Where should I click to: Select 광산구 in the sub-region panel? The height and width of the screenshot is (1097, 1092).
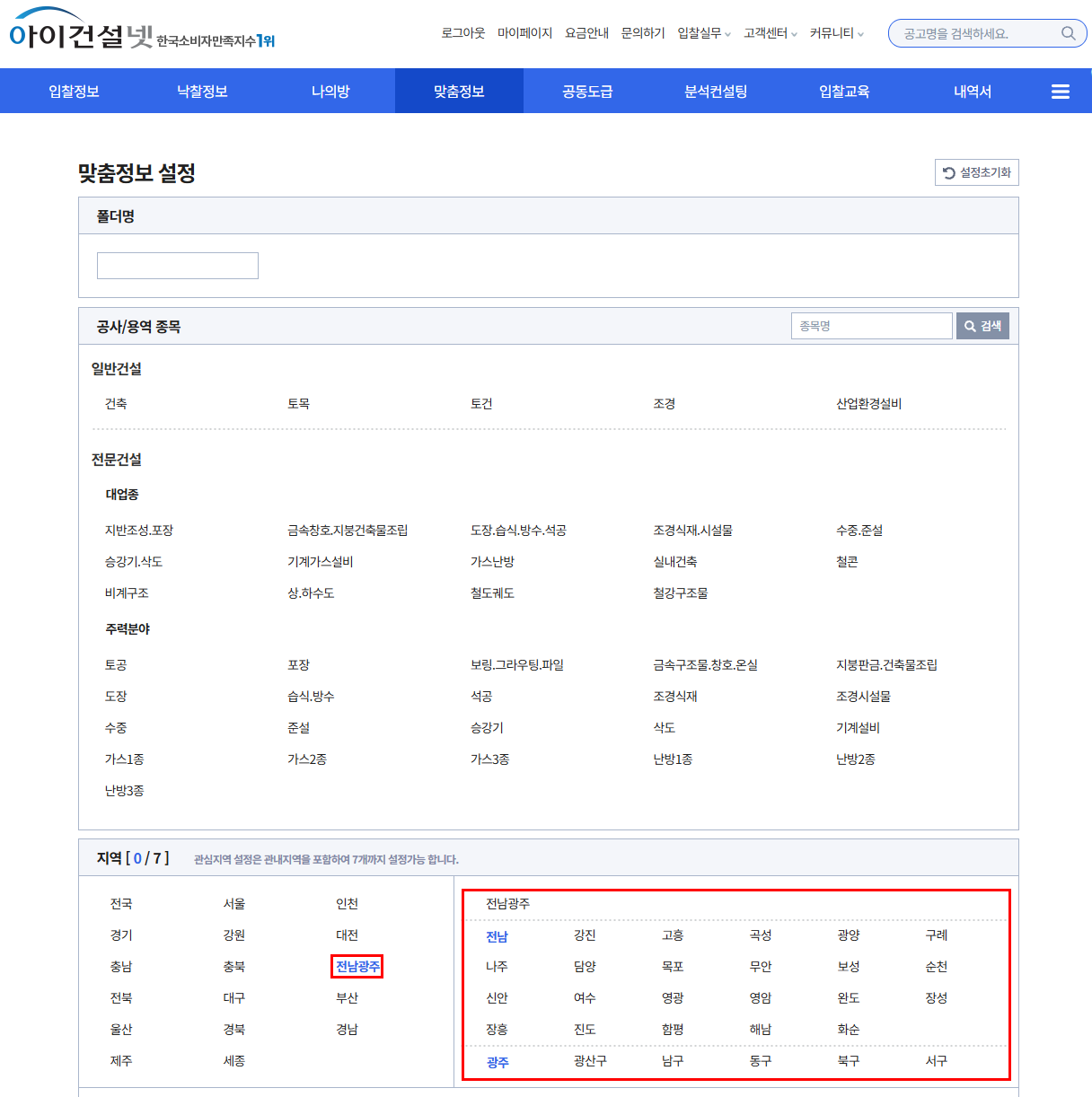coord(590,1061)
